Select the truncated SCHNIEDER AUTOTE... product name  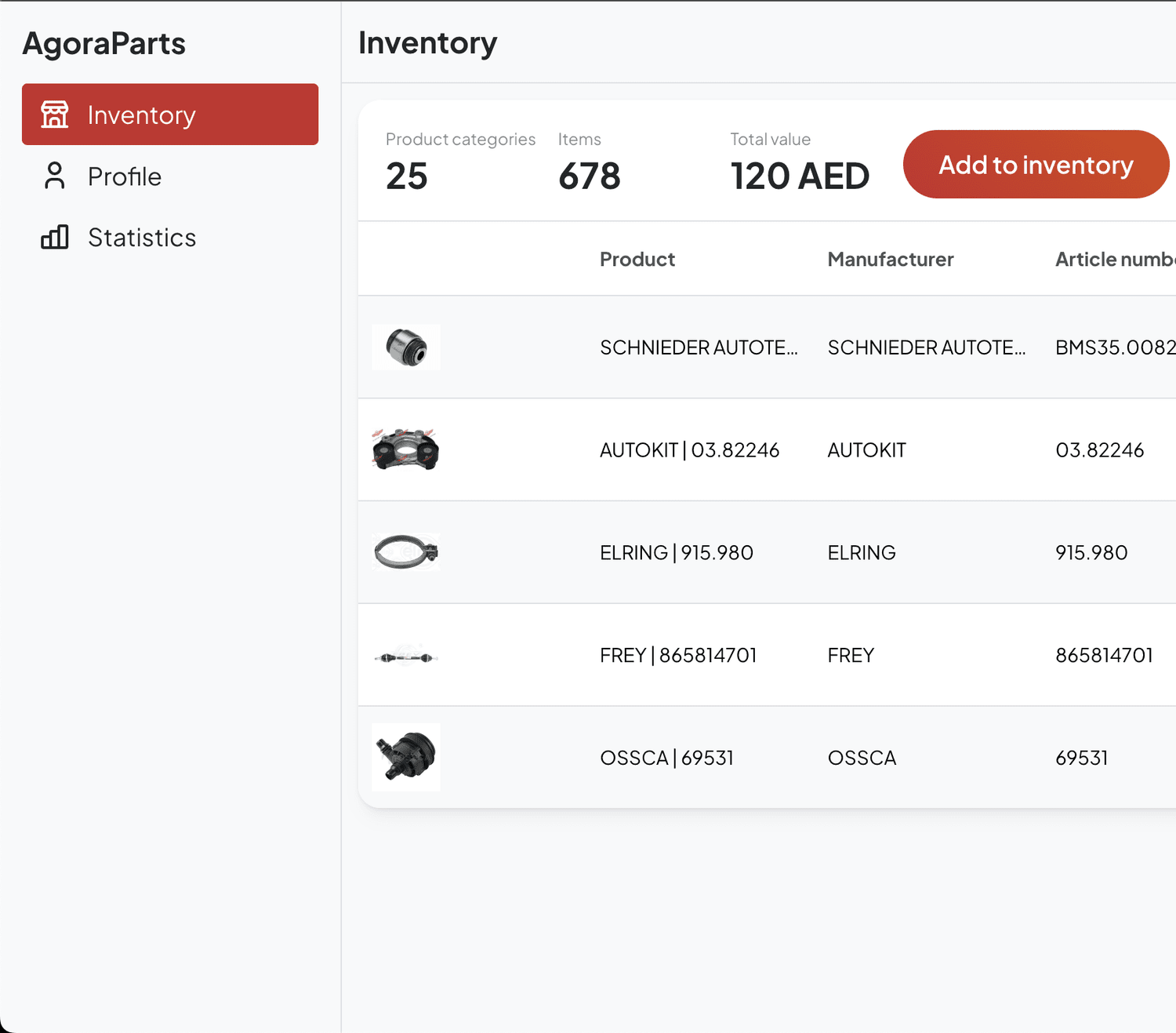click(699, 347)
